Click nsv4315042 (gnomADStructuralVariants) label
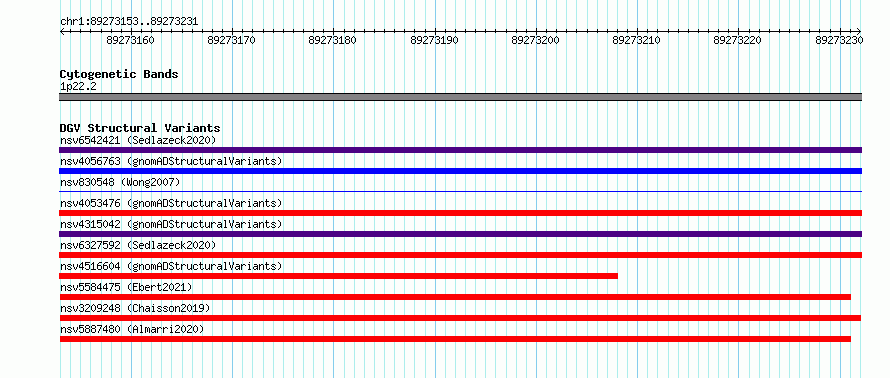The height and width of the screenshot is (378, 890). 171,224
